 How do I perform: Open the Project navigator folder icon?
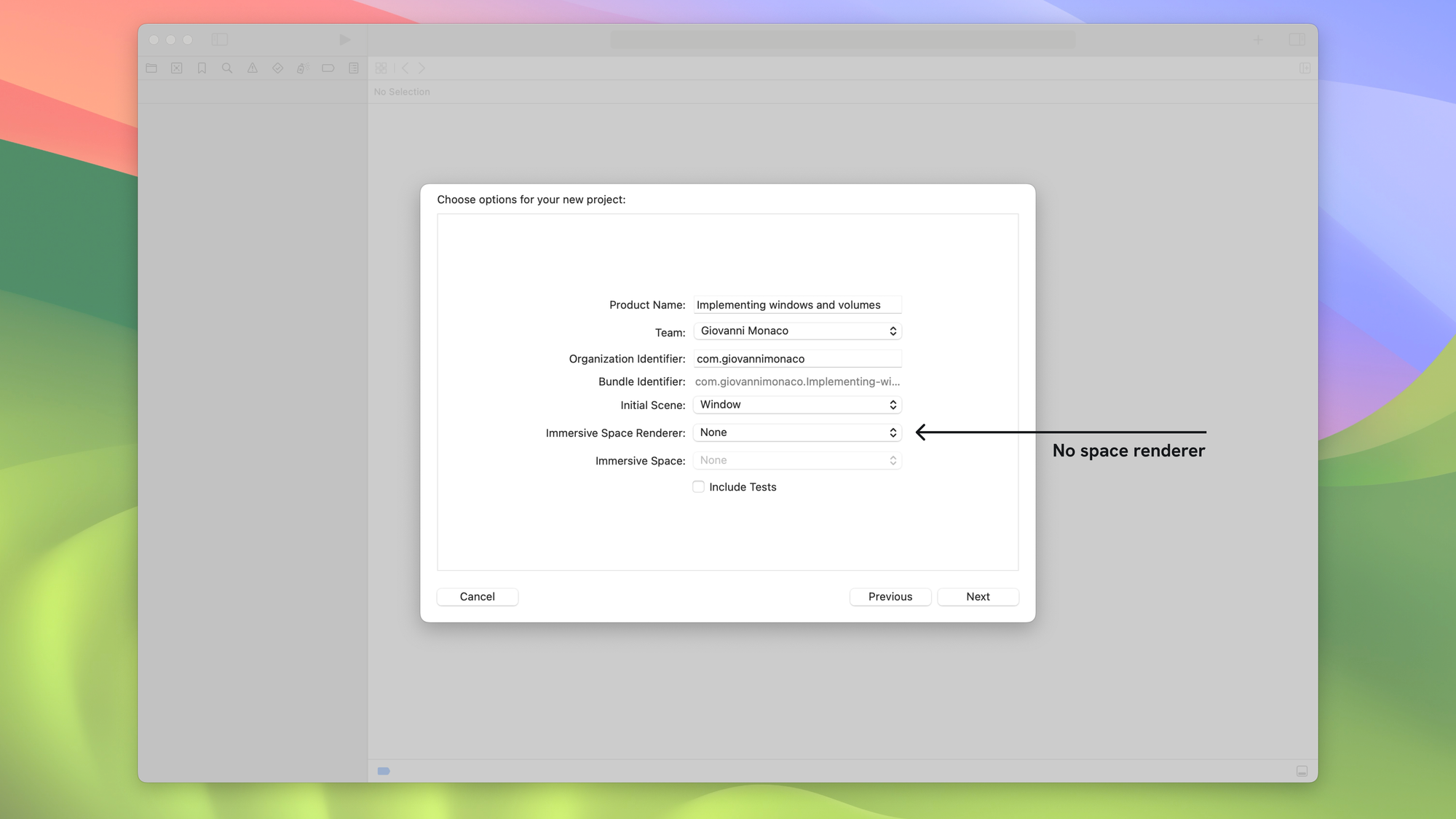click(151, 68)
